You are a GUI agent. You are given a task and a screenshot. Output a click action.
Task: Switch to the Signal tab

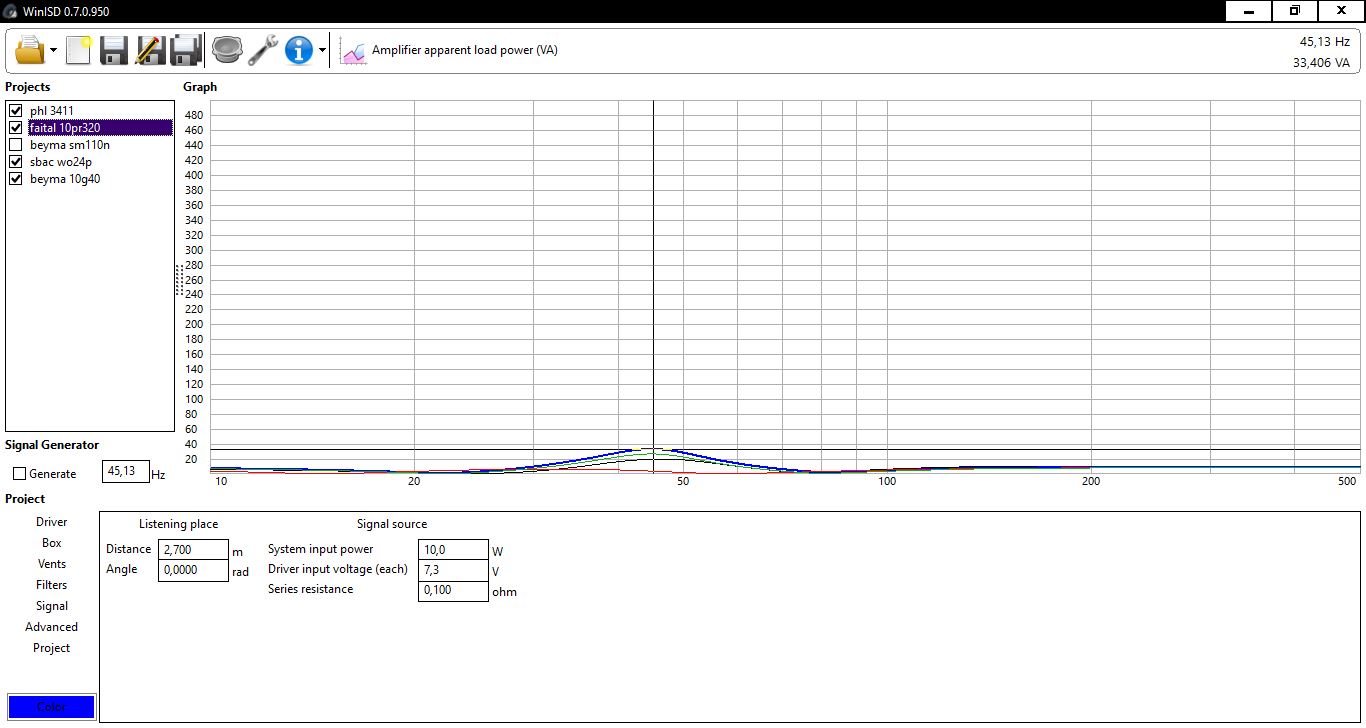(x=52, y=606)
